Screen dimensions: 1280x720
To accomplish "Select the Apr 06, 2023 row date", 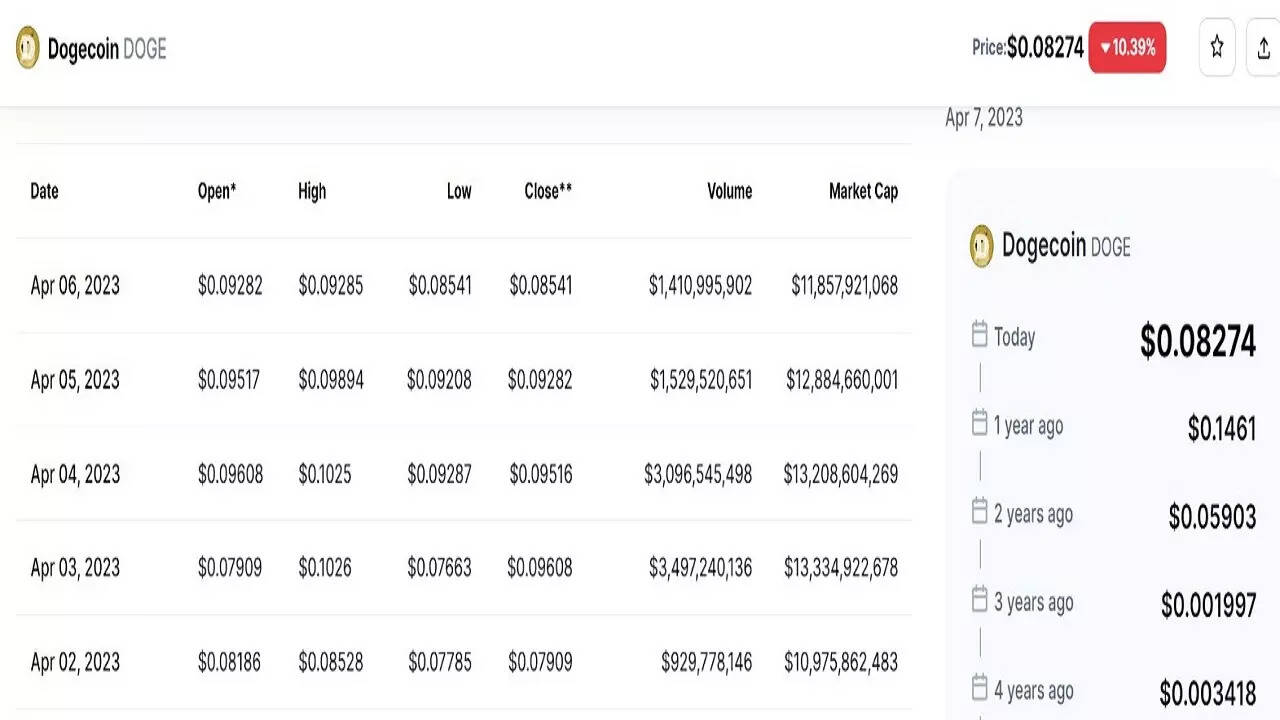I will click(75, 286).
